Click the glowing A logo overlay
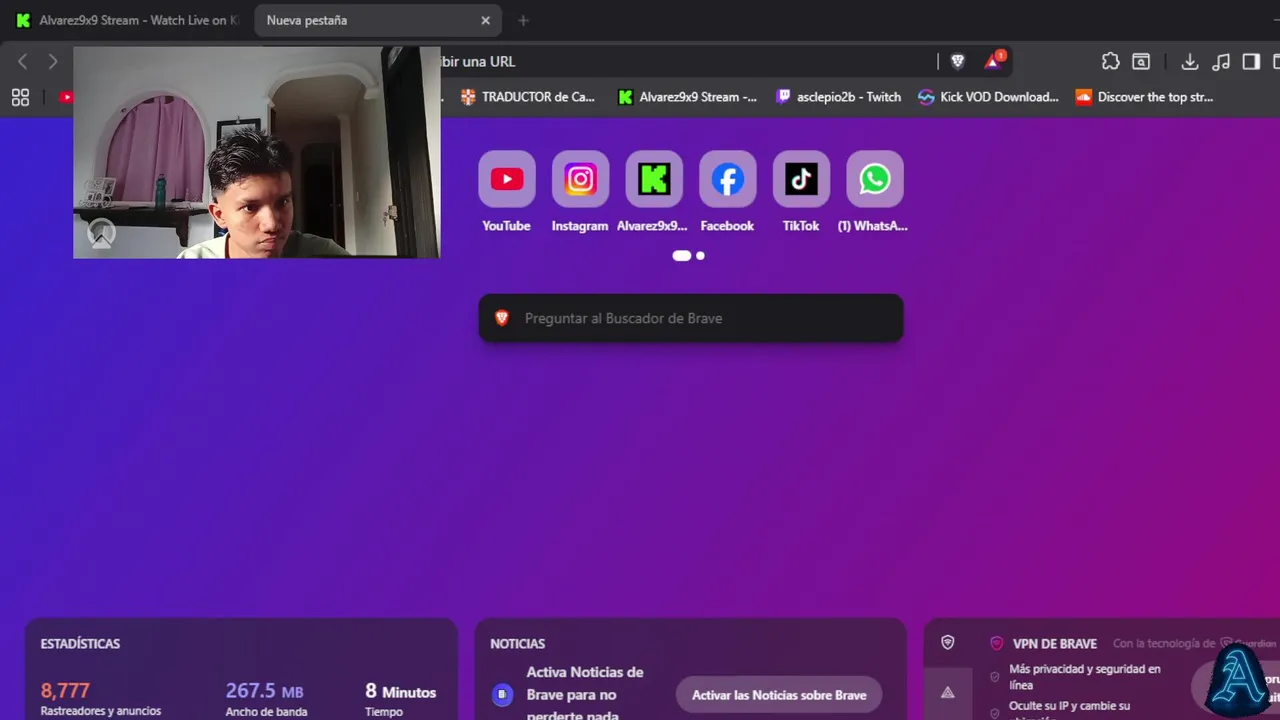Viewport: 1280px width, 720px height. (1238, 680)
